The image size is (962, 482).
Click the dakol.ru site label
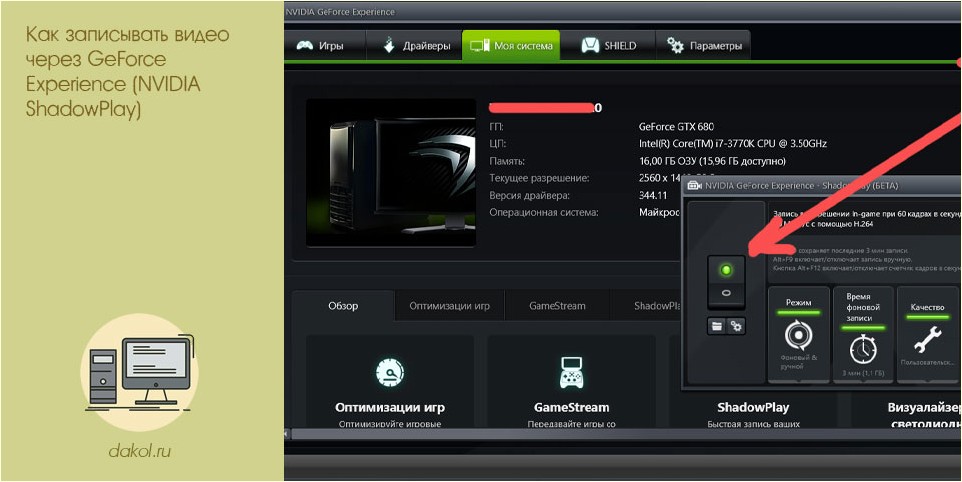(140, 451)
